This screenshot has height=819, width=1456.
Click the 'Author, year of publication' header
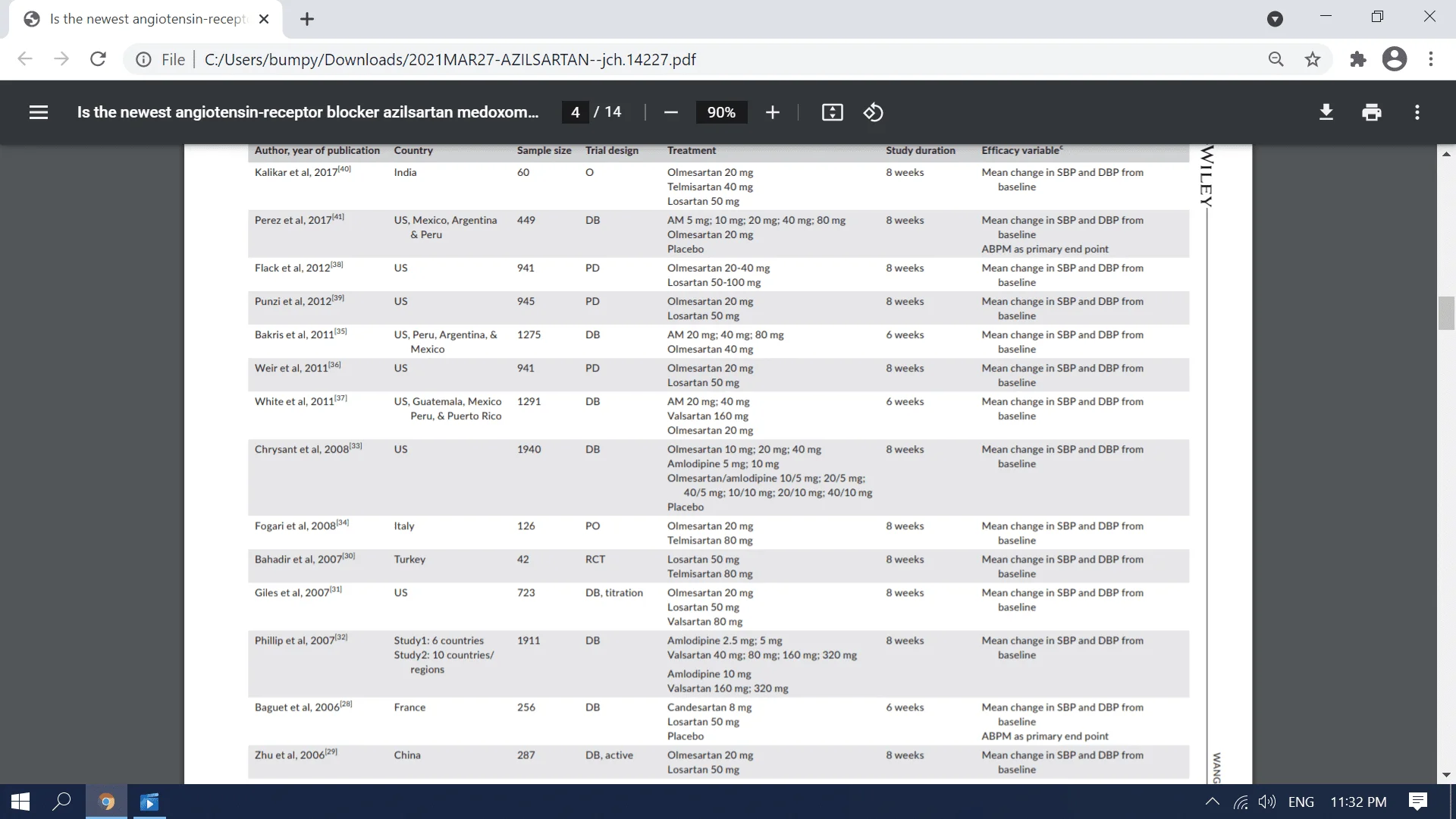(x=317, y=150)
